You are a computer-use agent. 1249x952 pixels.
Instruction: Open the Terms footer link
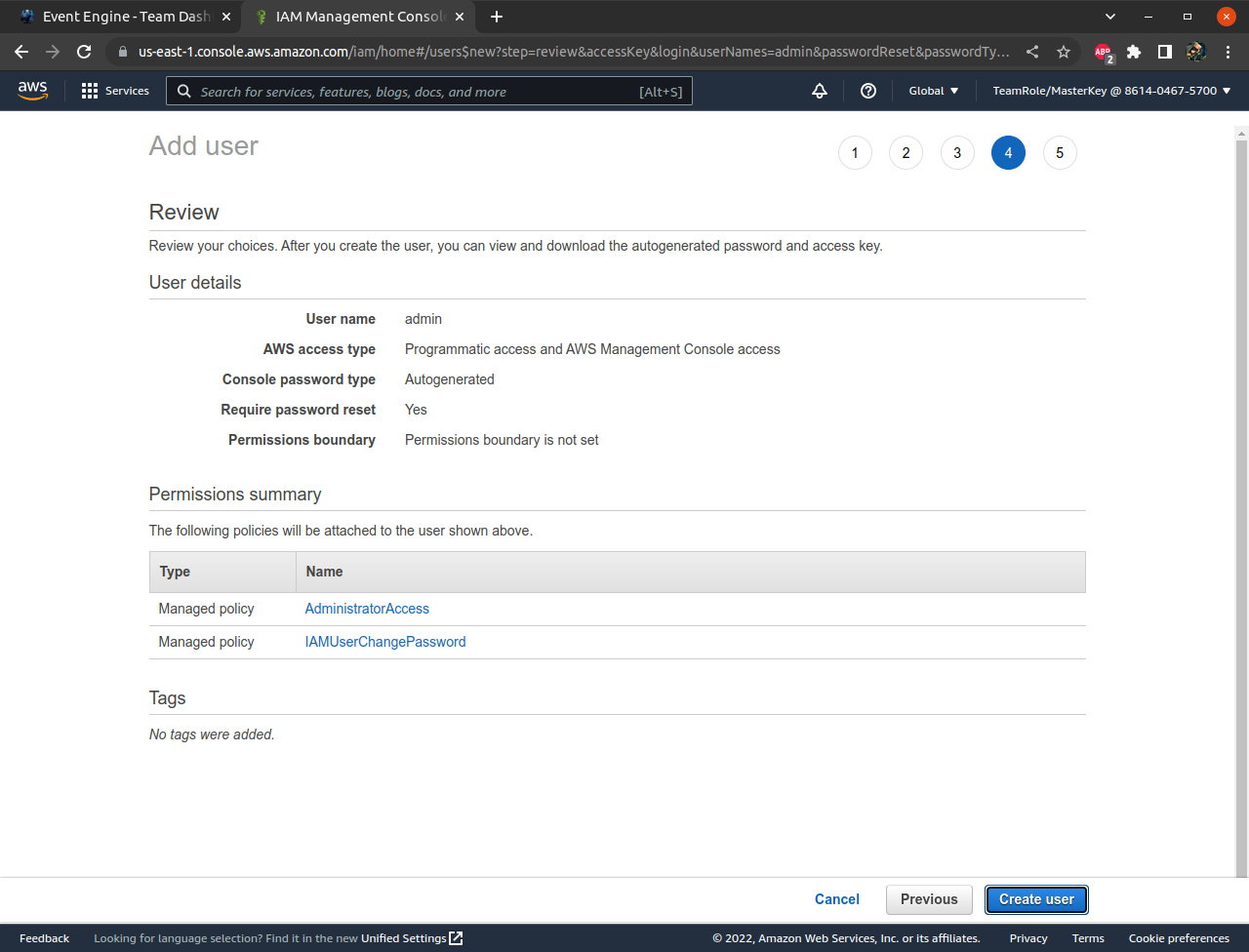[x=1088, y=938]
